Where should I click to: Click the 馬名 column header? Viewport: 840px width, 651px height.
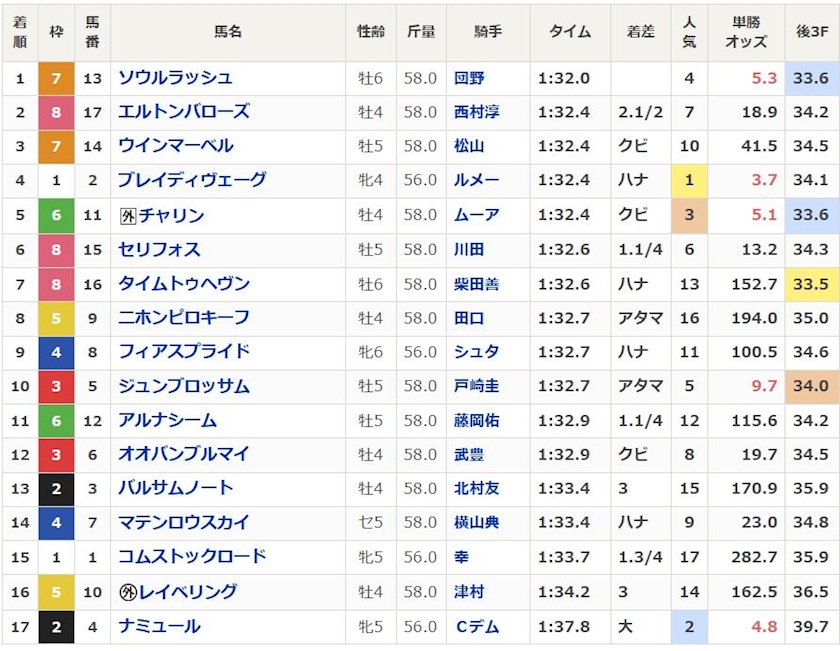tap(228, 32)
